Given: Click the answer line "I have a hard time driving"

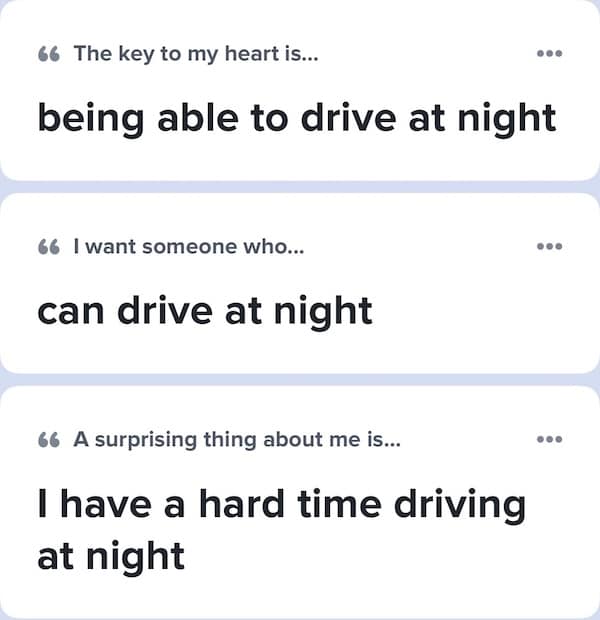Looking at the screenshot, I should (281, 504).
